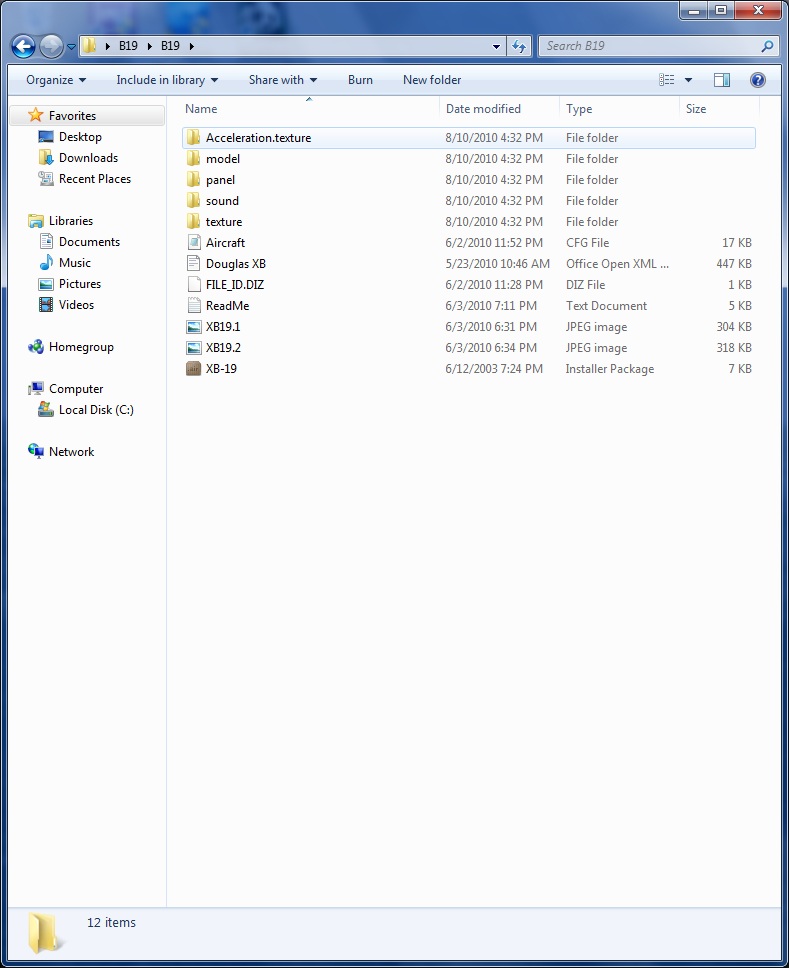
Task: Open Downloads in Favorites
Action: point(88,158)
